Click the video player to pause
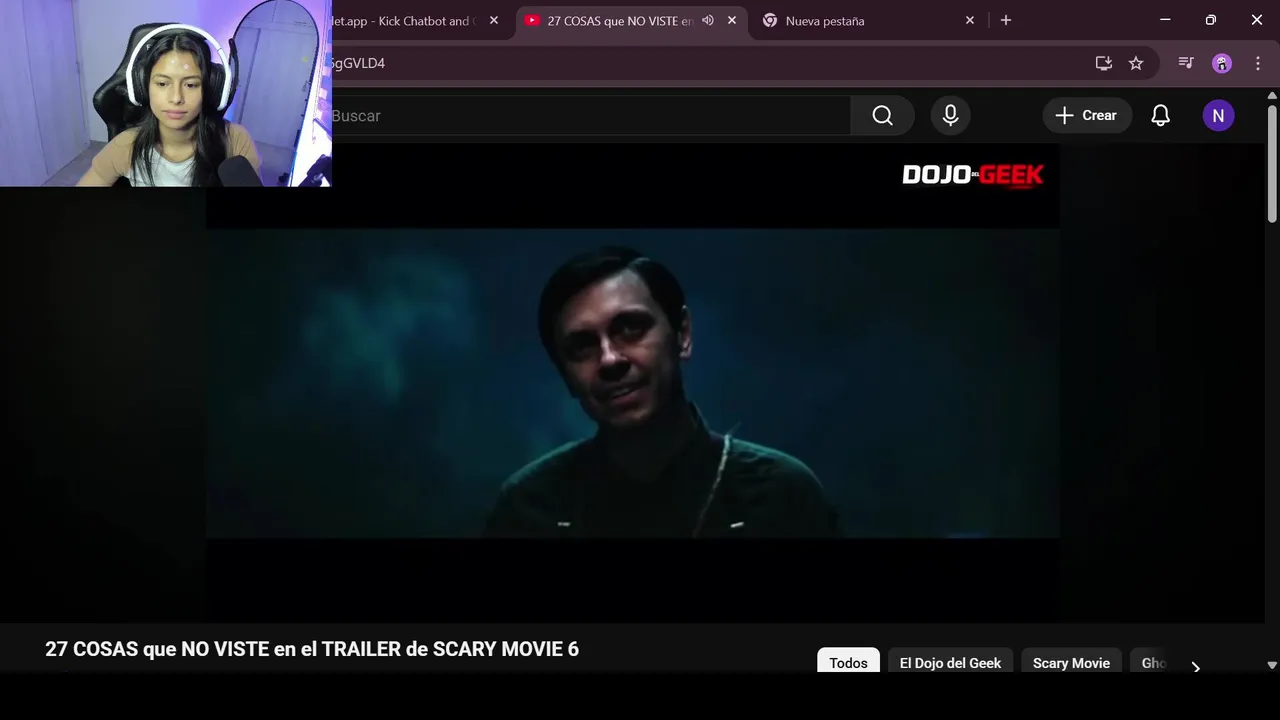 click(x=632, y=383)
